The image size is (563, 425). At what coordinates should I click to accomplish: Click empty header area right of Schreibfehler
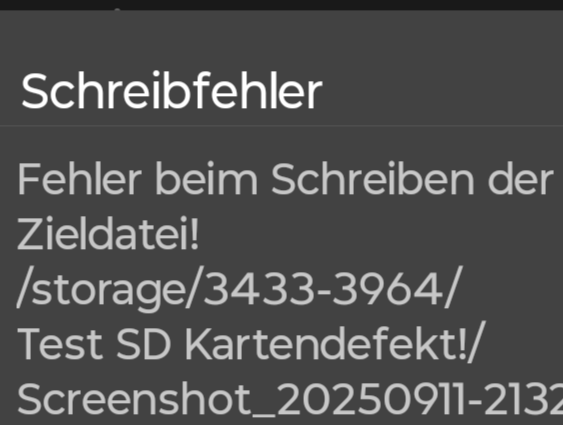[x=442, y=91]
